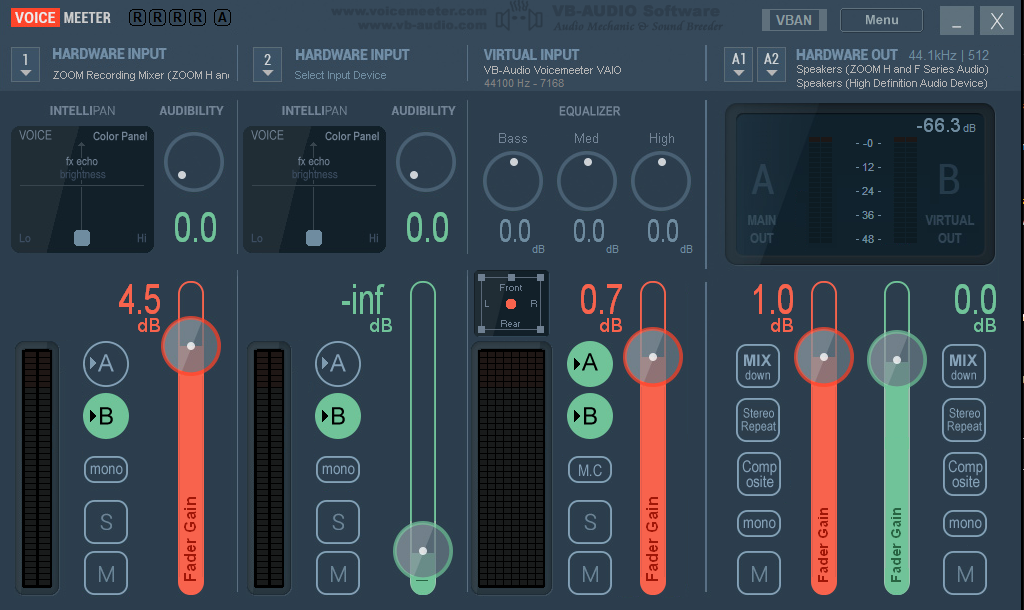Open Hardware Input 2 device selector
Viewport: 1024px width, 610px height.
267,65
